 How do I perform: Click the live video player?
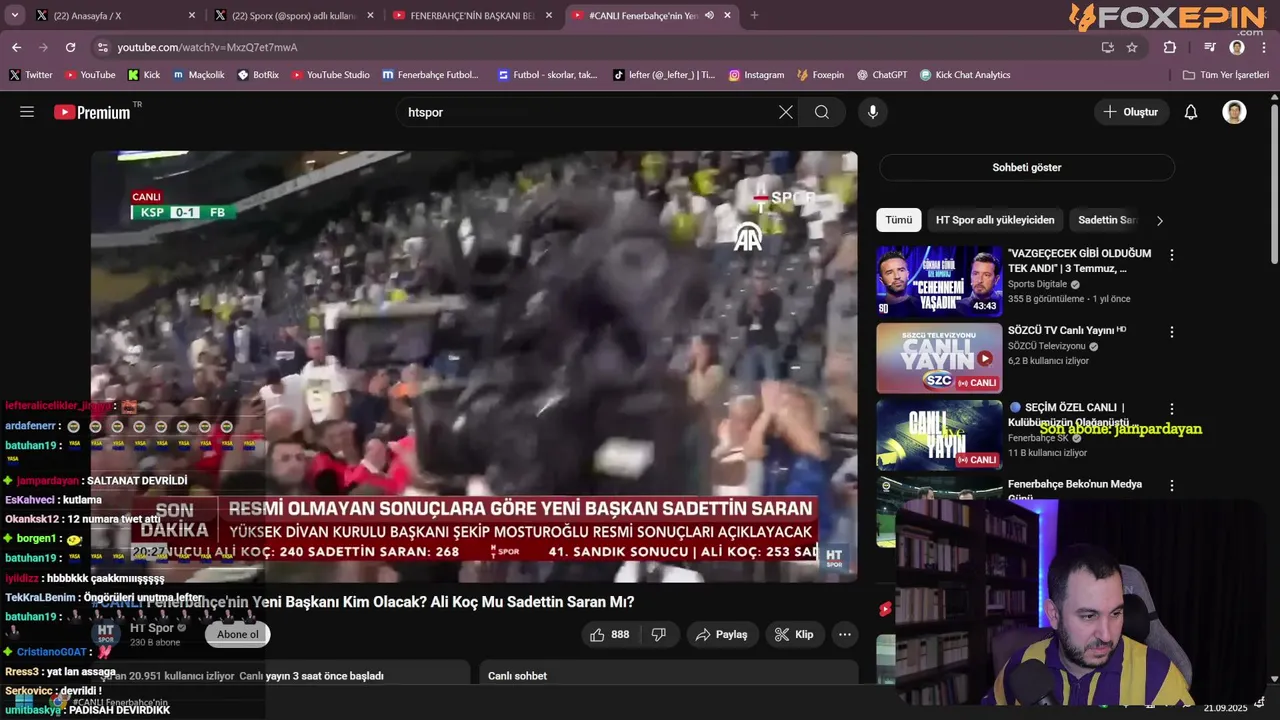point(474,366)
